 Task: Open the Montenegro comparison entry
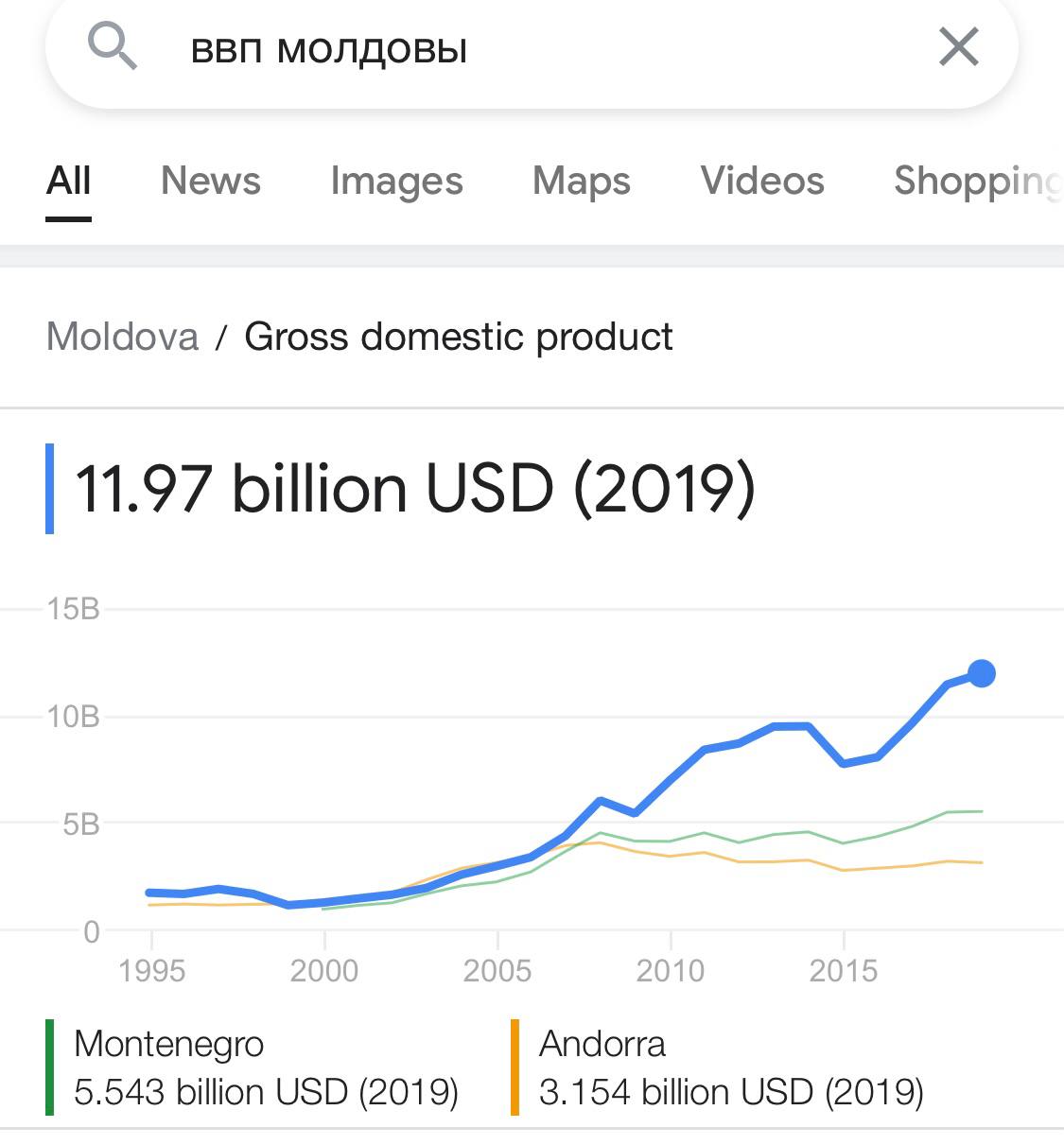[266, 1068]
